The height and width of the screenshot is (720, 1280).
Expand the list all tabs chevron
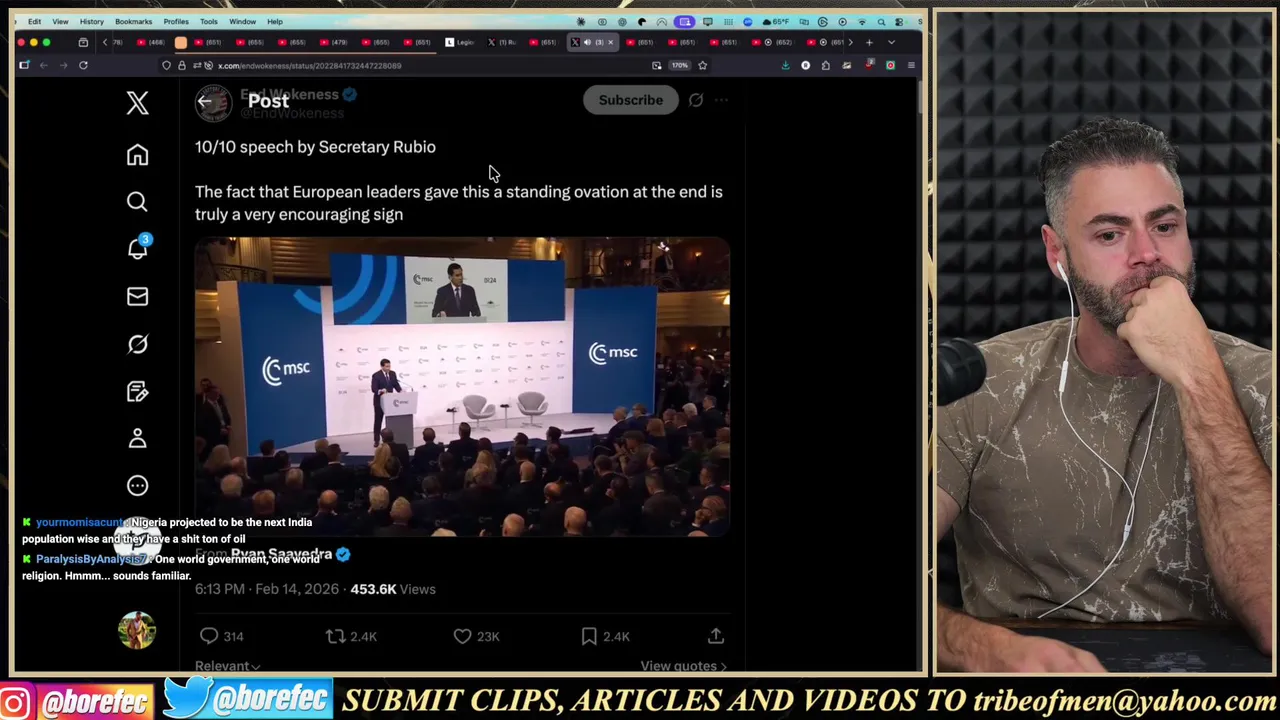[x=891, y=42]
